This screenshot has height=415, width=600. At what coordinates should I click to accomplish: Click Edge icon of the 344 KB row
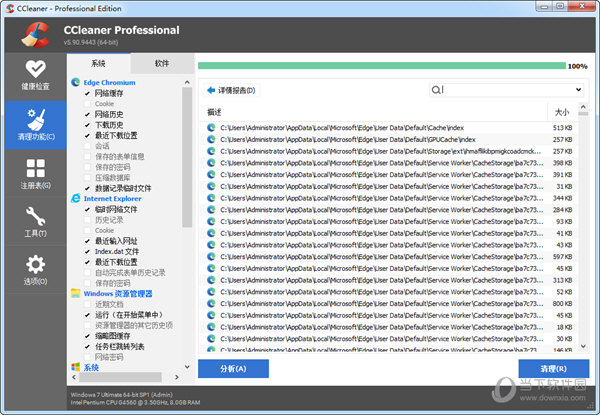(x=211, y=198)
